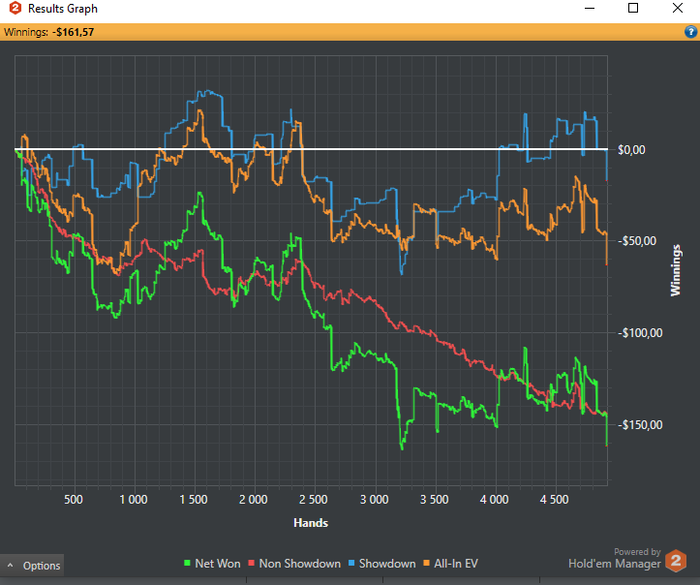Viewport: 700px width, 585px height.
Task: Open the help question mark icon
Action: (690, 32)
